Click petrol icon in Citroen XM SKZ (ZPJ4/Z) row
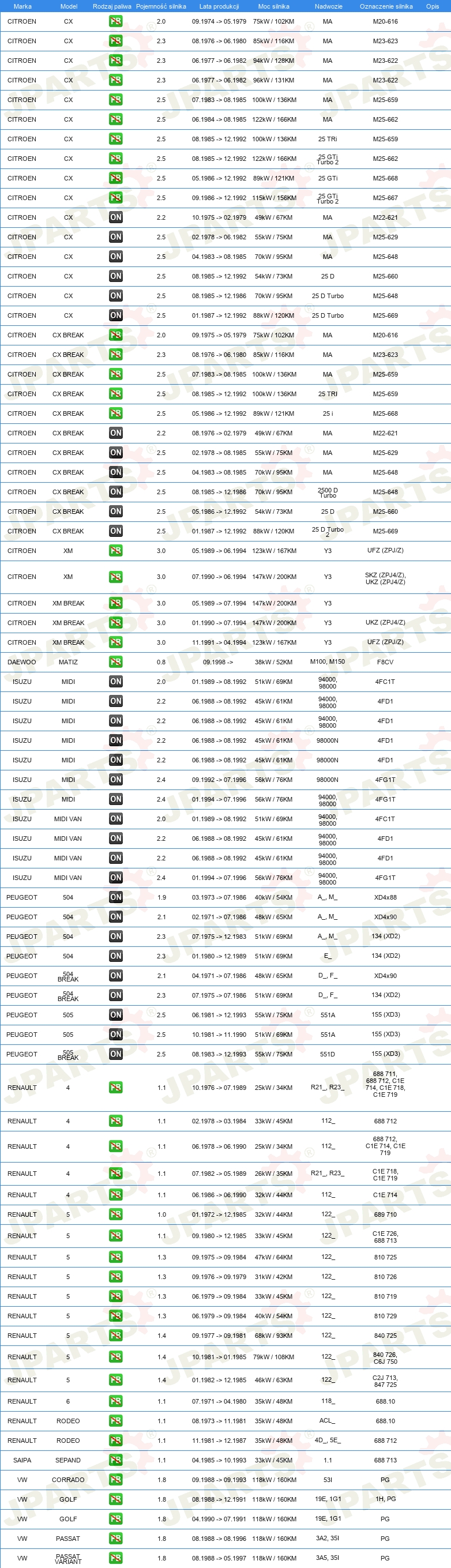 tap(116, 577)
